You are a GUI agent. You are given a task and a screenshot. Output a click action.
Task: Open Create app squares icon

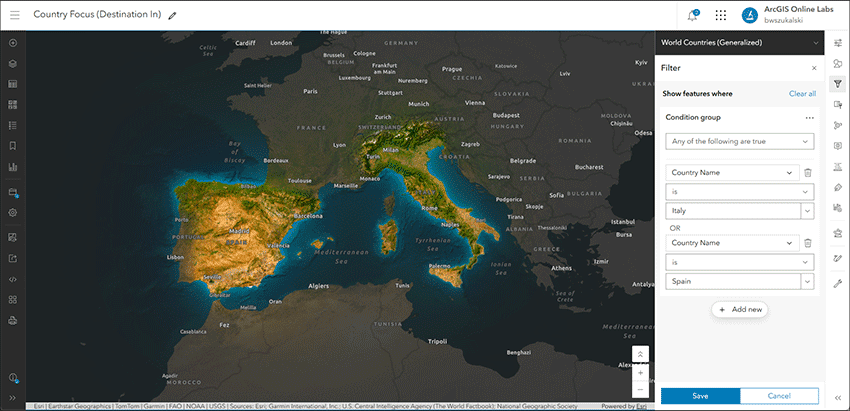click(x=13, y=300)
